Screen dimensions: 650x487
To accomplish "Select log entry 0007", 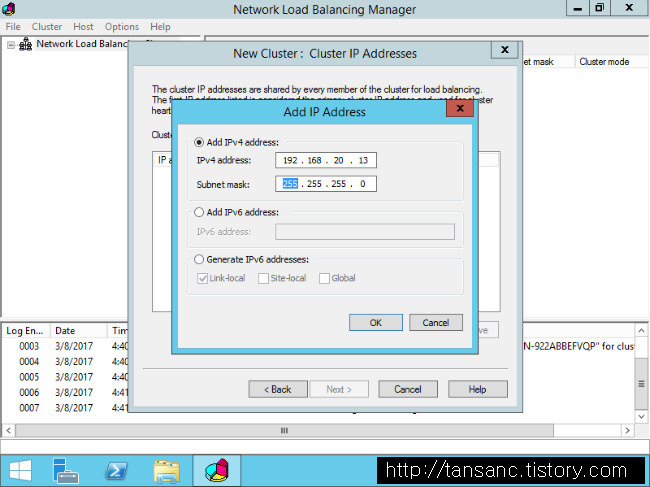I will [x=29, y=407].
